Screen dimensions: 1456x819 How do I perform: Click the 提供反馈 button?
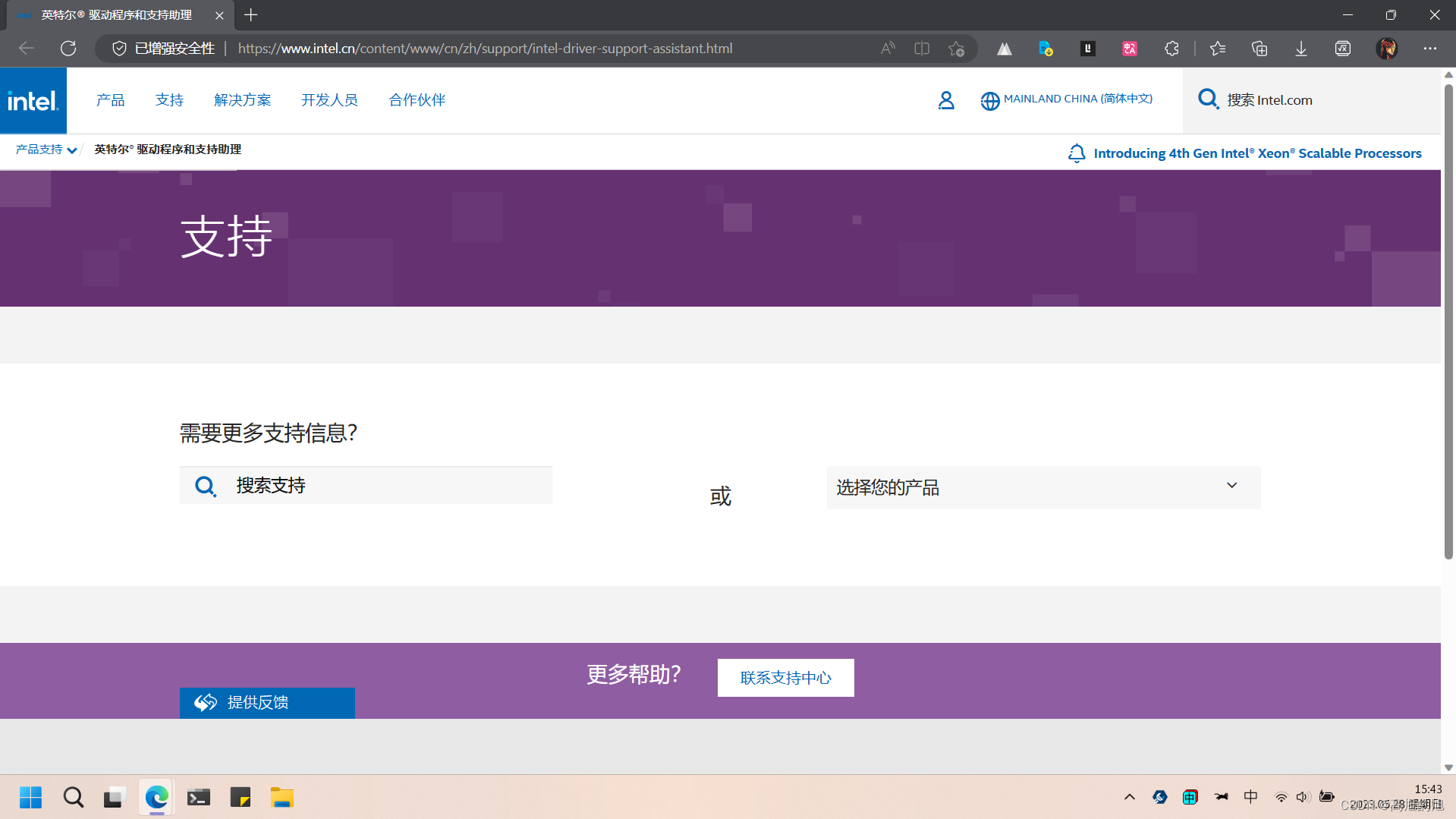tap(267, 703)
